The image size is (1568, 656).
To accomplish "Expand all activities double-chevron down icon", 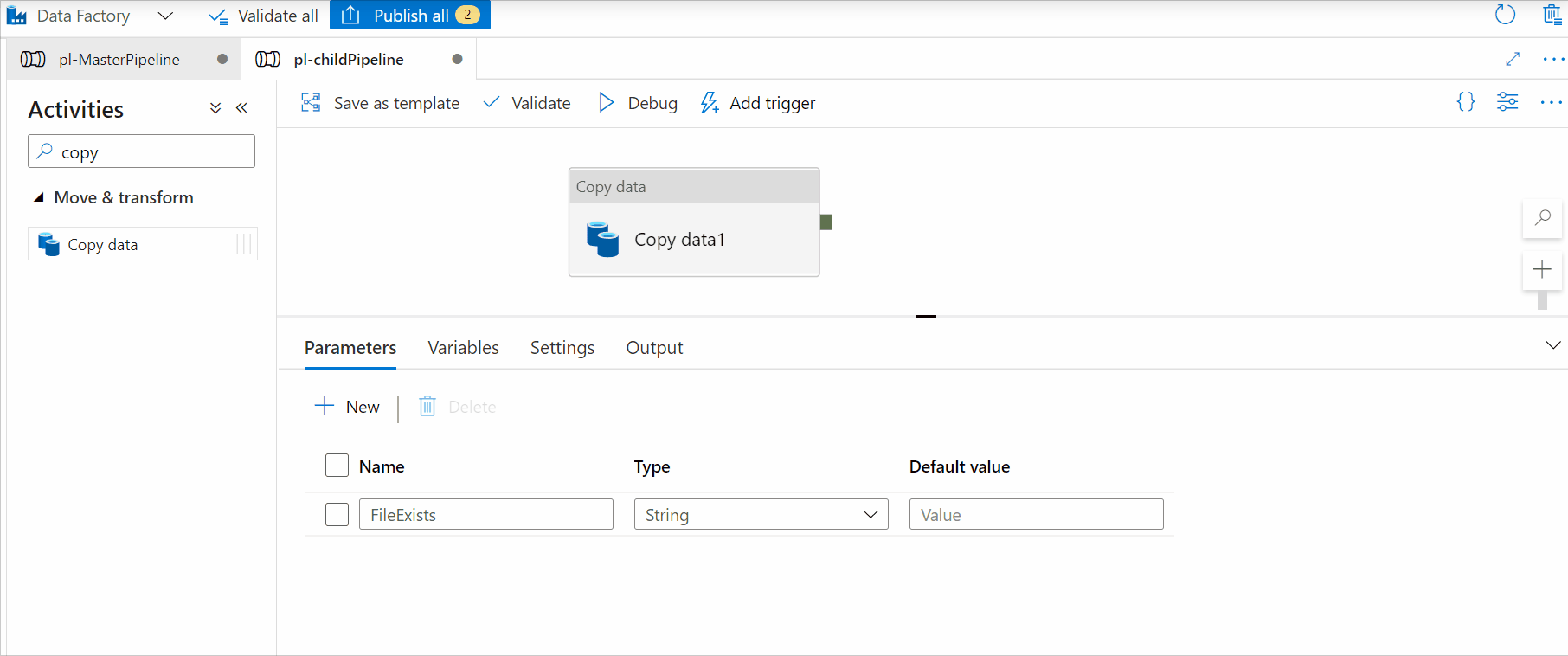I will pos(215,108).
